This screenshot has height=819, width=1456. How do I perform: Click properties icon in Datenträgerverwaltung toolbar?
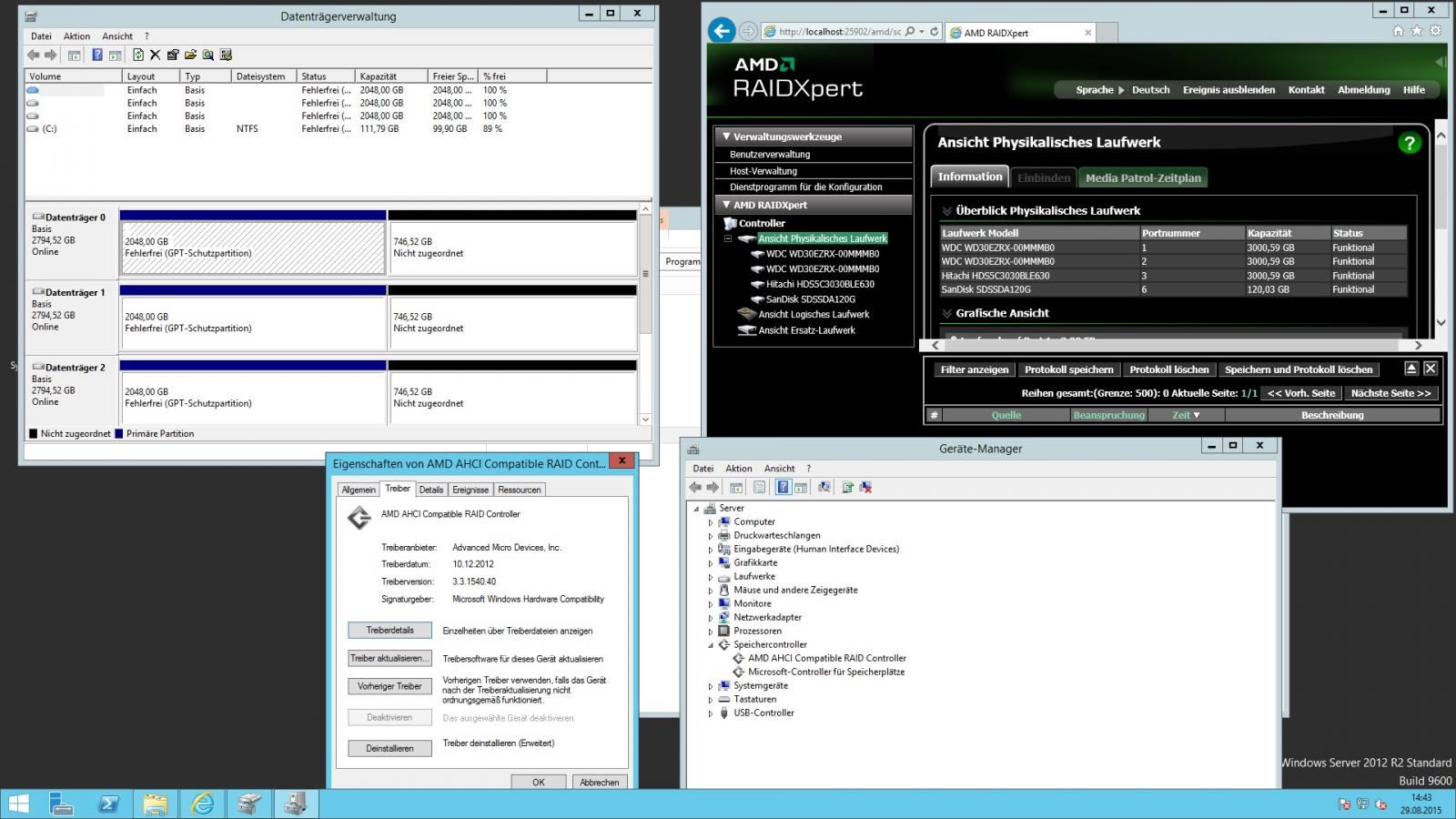(x=172, y=56)
